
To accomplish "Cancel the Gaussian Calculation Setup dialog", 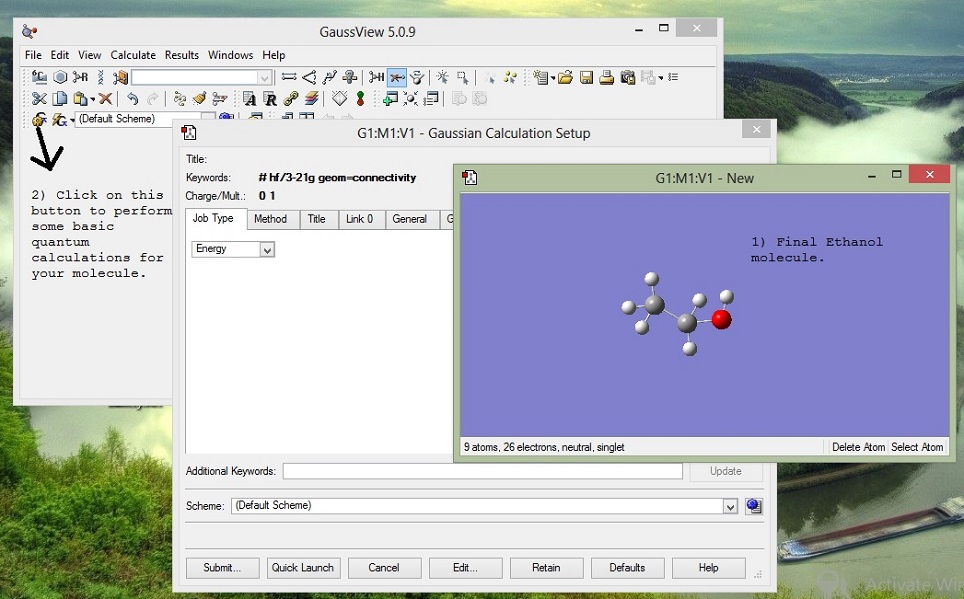I will (x=384, y=568).
